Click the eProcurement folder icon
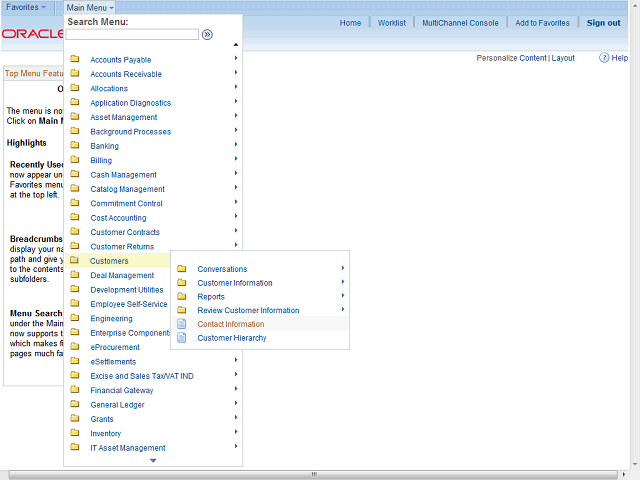640x480 pixels. (x=75, y=346)
